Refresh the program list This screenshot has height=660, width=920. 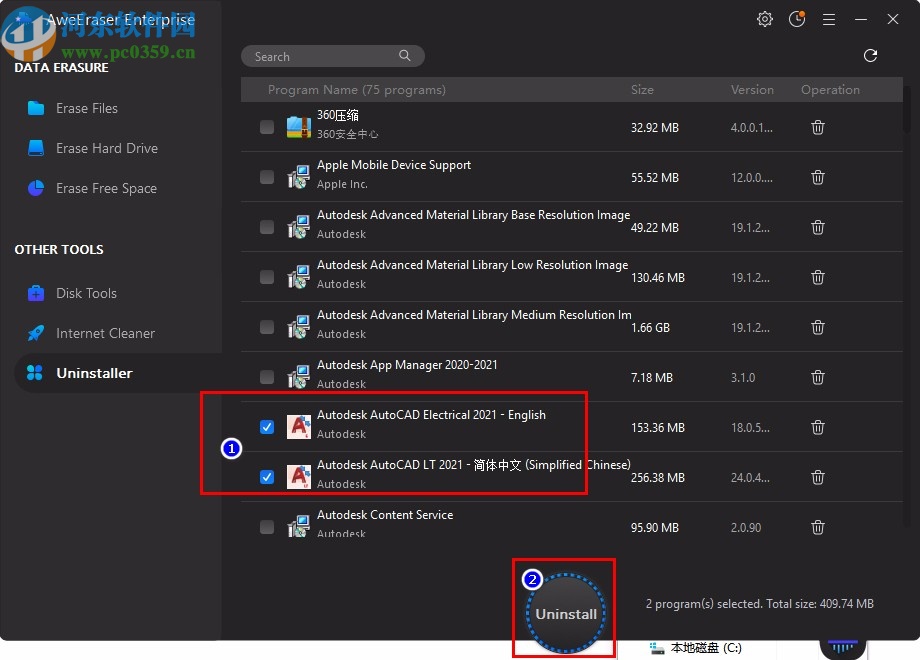pos(870,56)
